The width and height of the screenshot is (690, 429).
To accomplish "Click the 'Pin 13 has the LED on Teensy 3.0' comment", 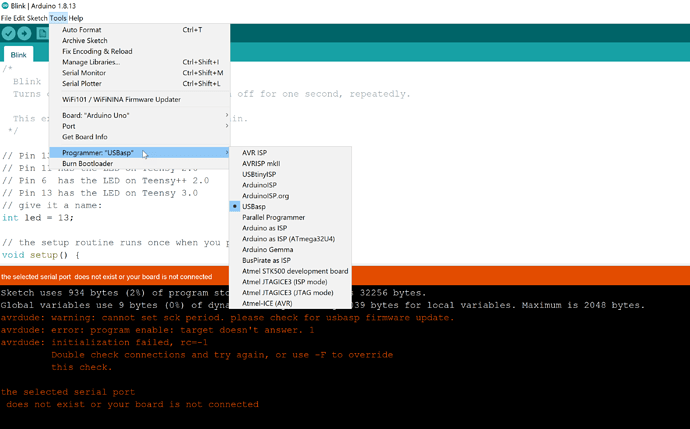I will (100, 193).
